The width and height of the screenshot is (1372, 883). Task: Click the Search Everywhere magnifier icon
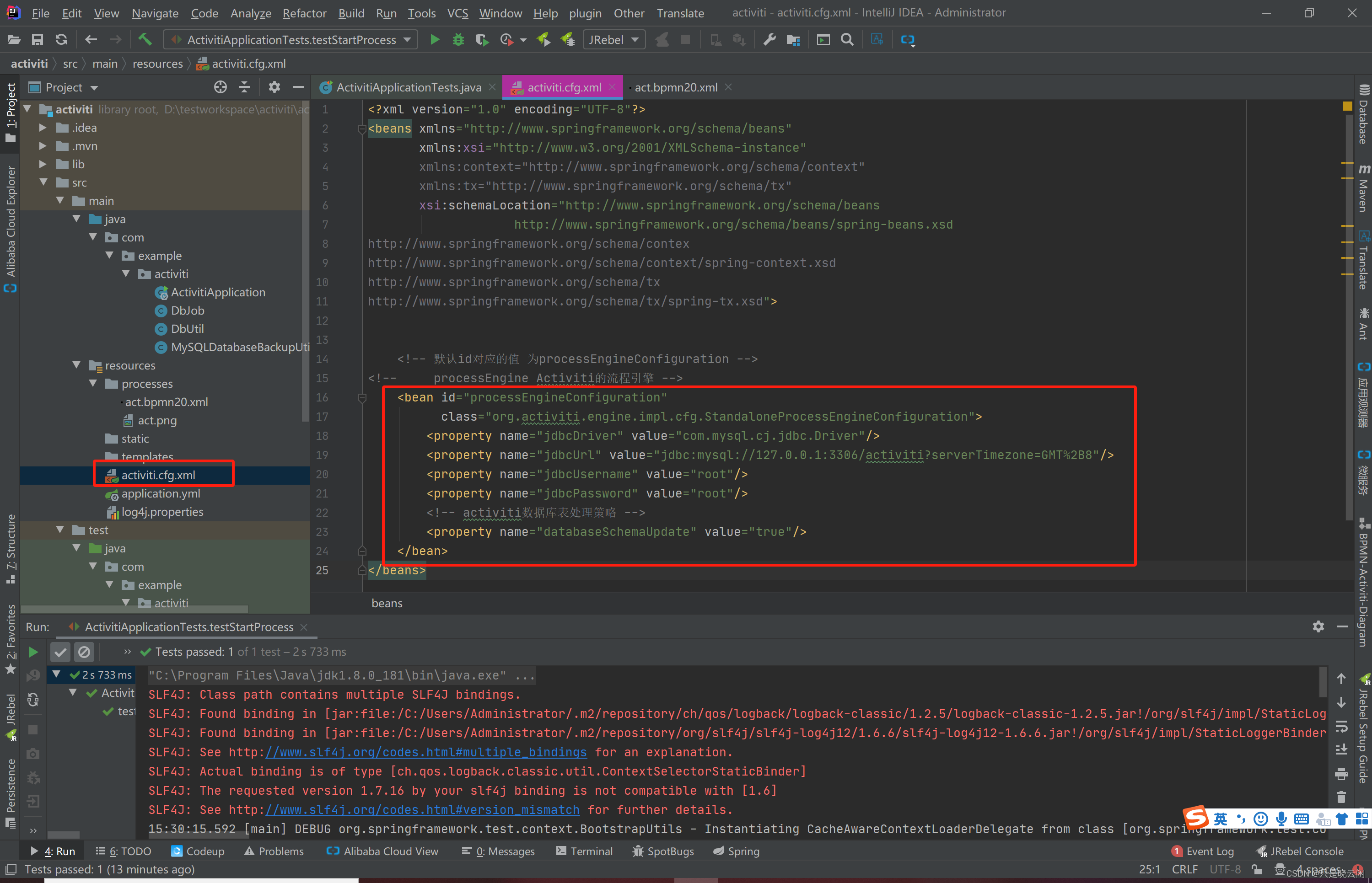[x=847, y=40]
